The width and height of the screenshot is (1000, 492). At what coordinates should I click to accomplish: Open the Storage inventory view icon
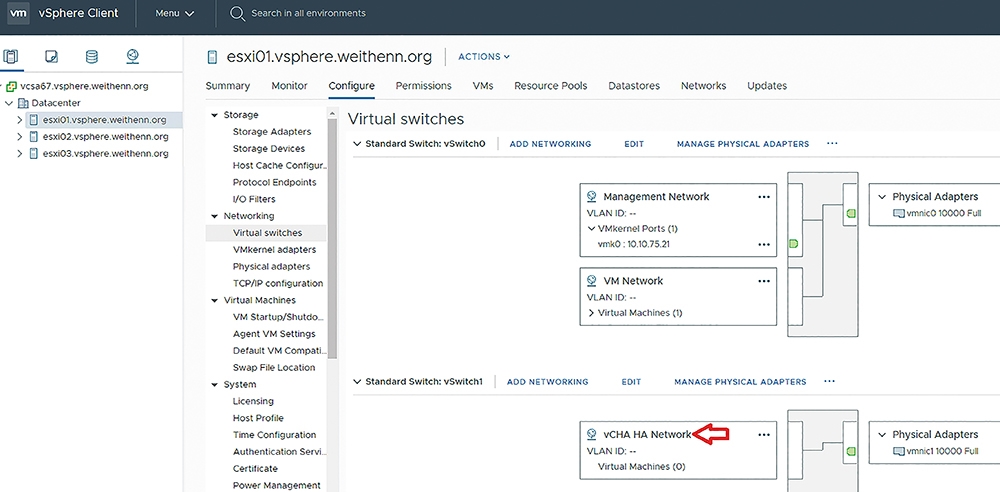(x=92, y=57)
